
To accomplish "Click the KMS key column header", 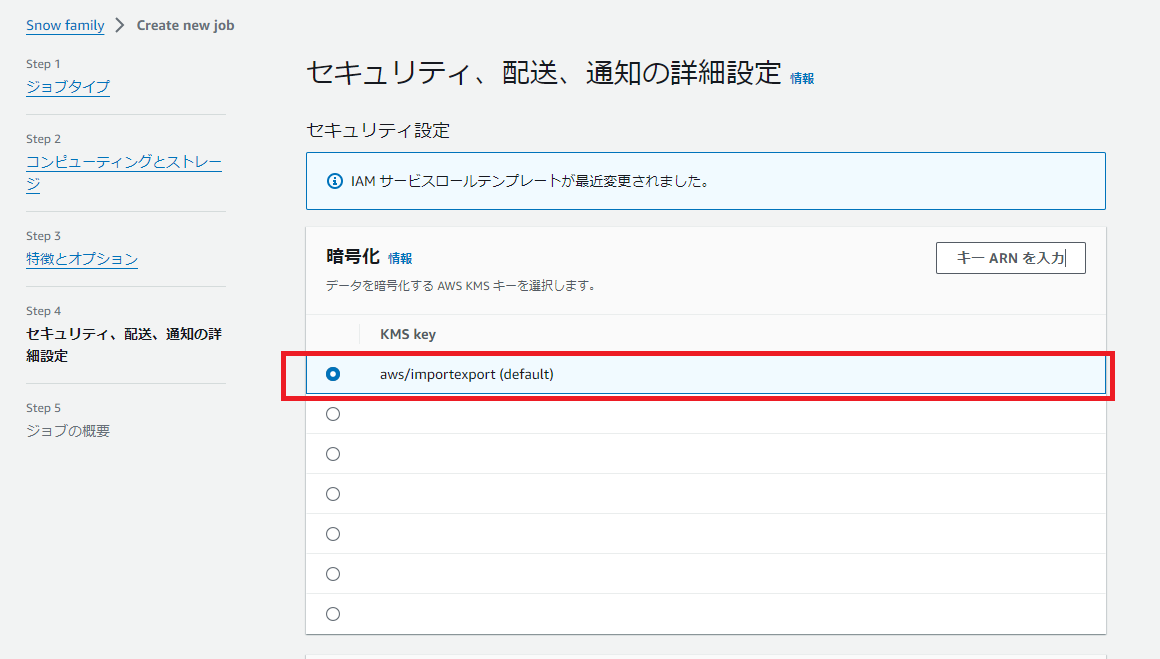I will (x=408, y=334).
